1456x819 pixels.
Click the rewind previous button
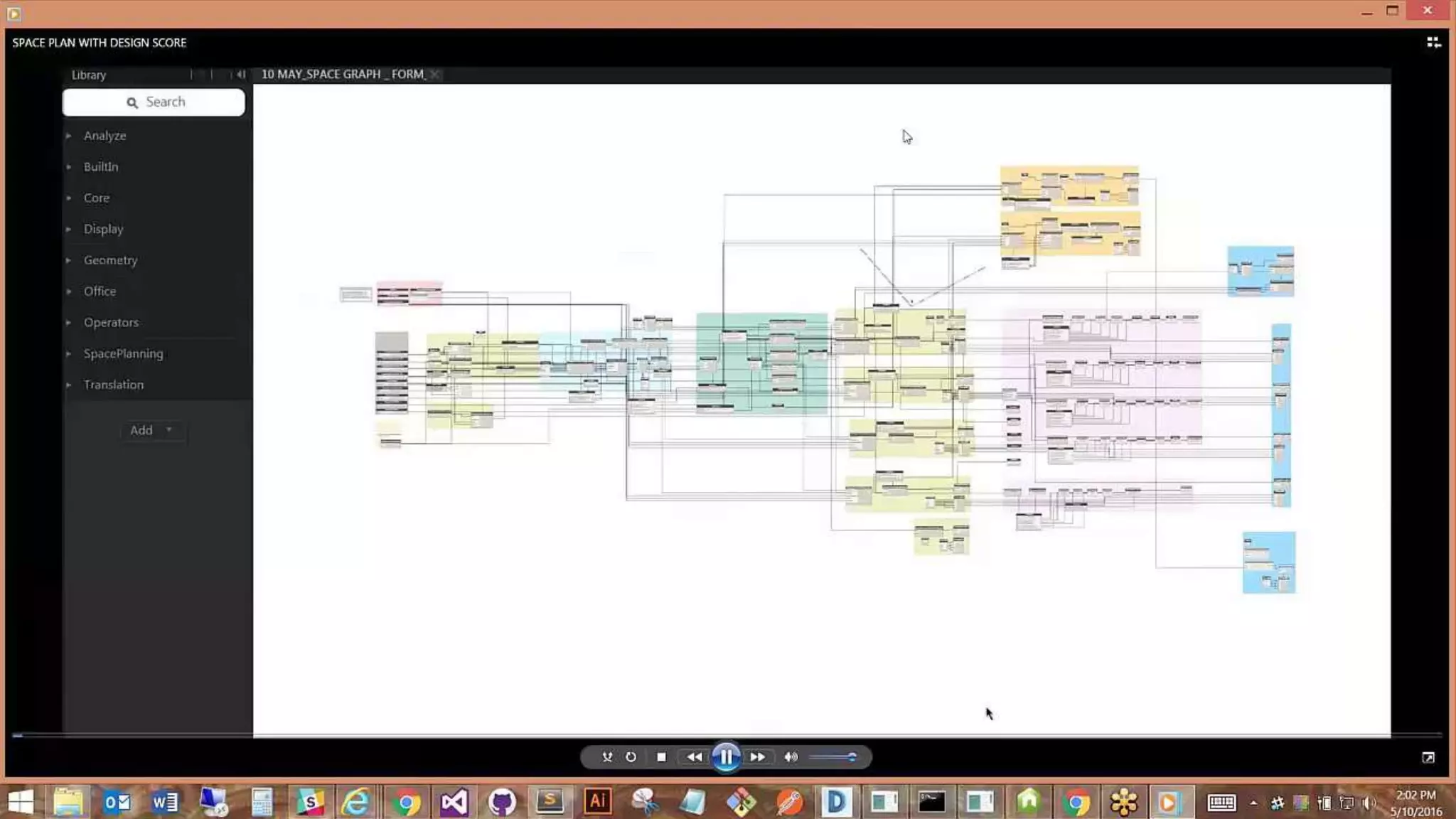coord(694,757)
